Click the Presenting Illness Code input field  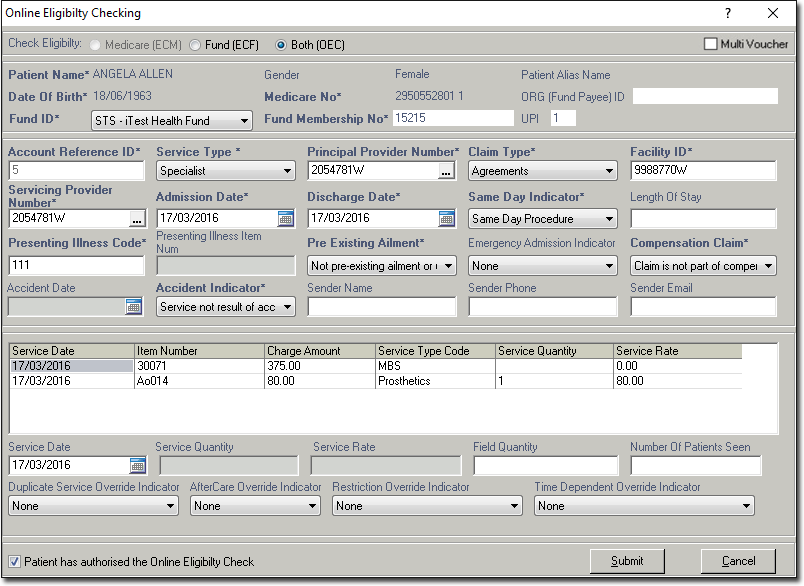point(77,266)
